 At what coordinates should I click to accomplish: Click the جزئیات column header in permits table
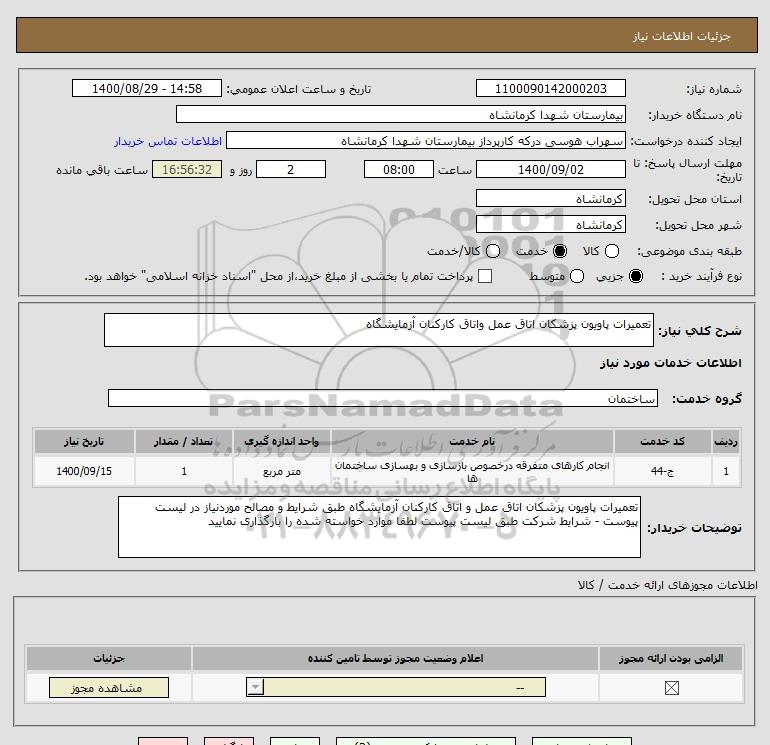click(x=109, y=658)
